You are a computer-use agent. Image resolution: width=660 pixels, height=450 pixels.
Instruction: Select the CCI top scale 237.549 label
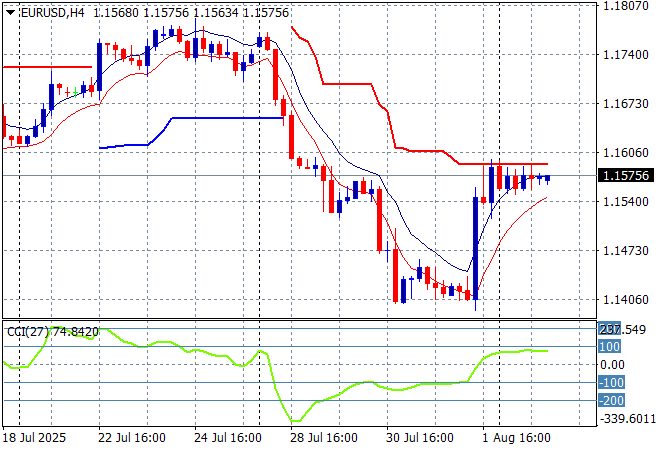click(x=622, y=330)
